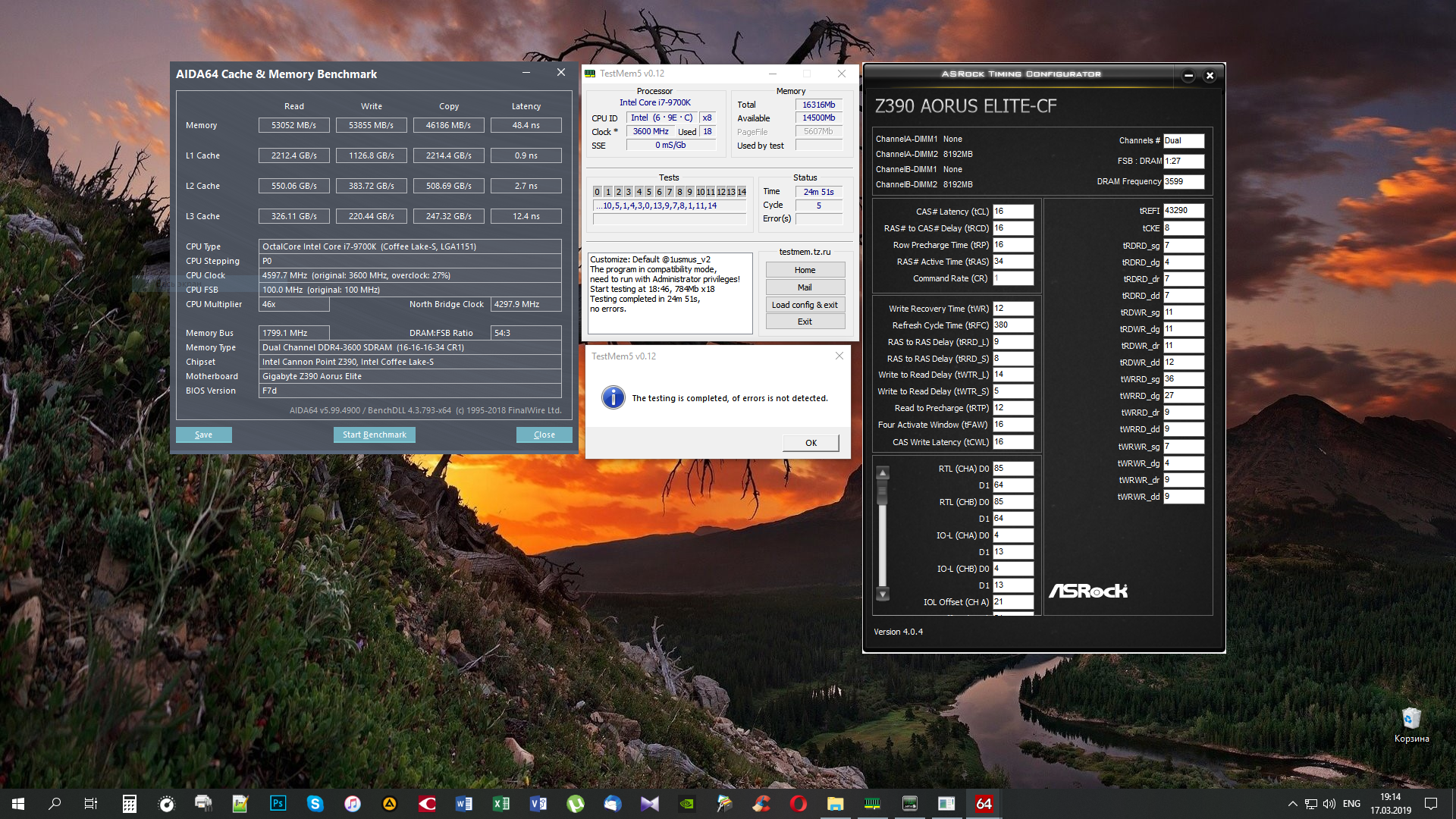Open Calculator from the taskbar
The width and height of the screenshot is (1456, 819).
point(129,803)
